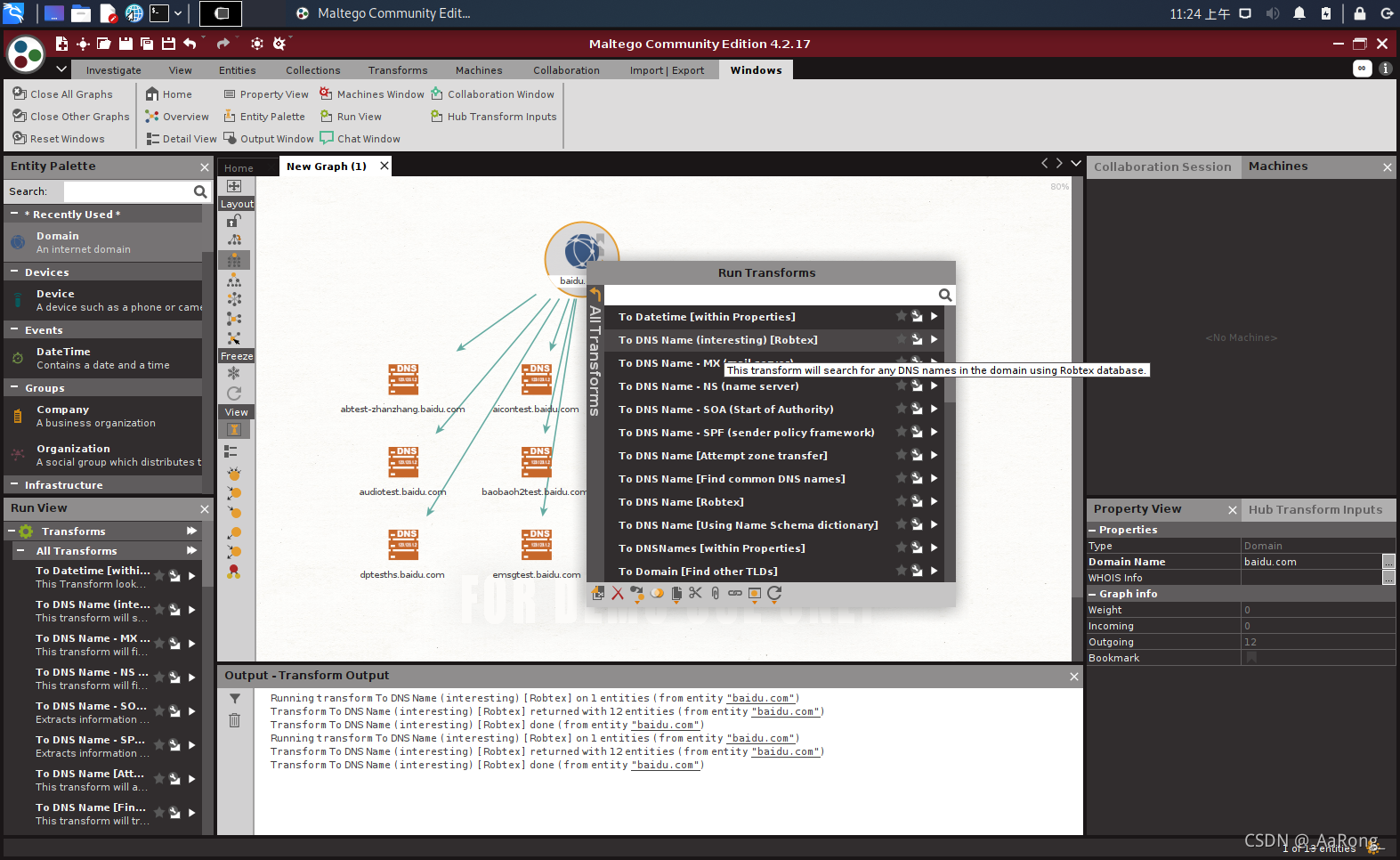Toggle favorite star for To DNS Name - NS
The image size is (1400, 860).
901,385
